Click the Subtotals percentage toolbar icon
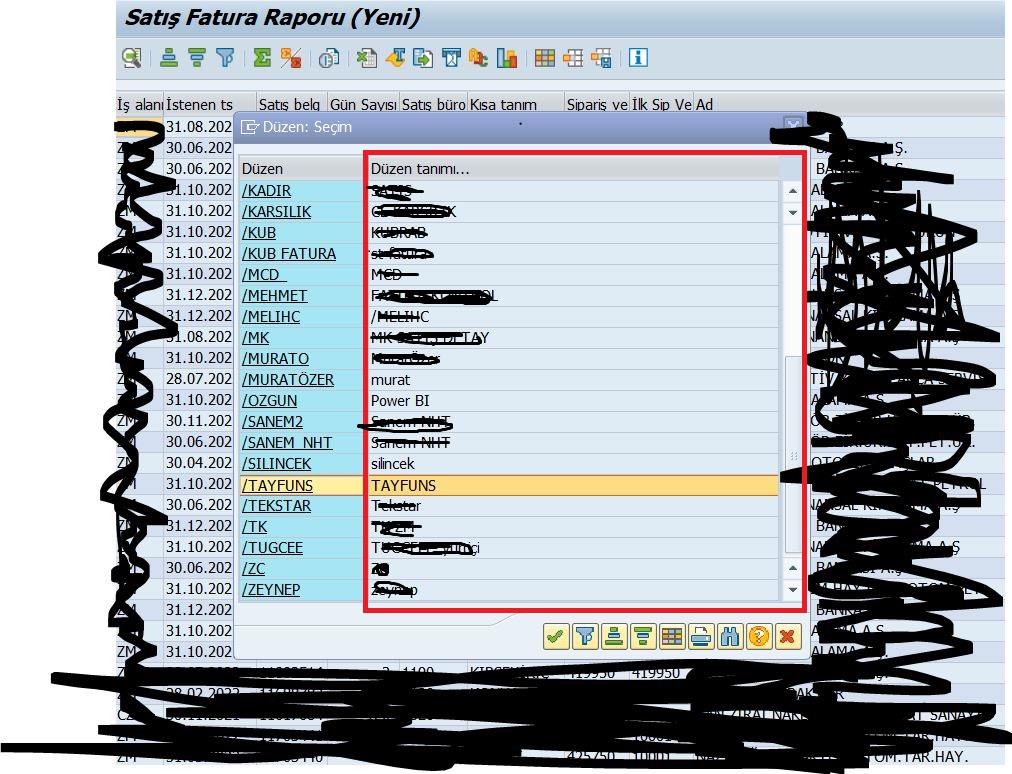The width and height of the screenshot is (1012, 774). 290,58
